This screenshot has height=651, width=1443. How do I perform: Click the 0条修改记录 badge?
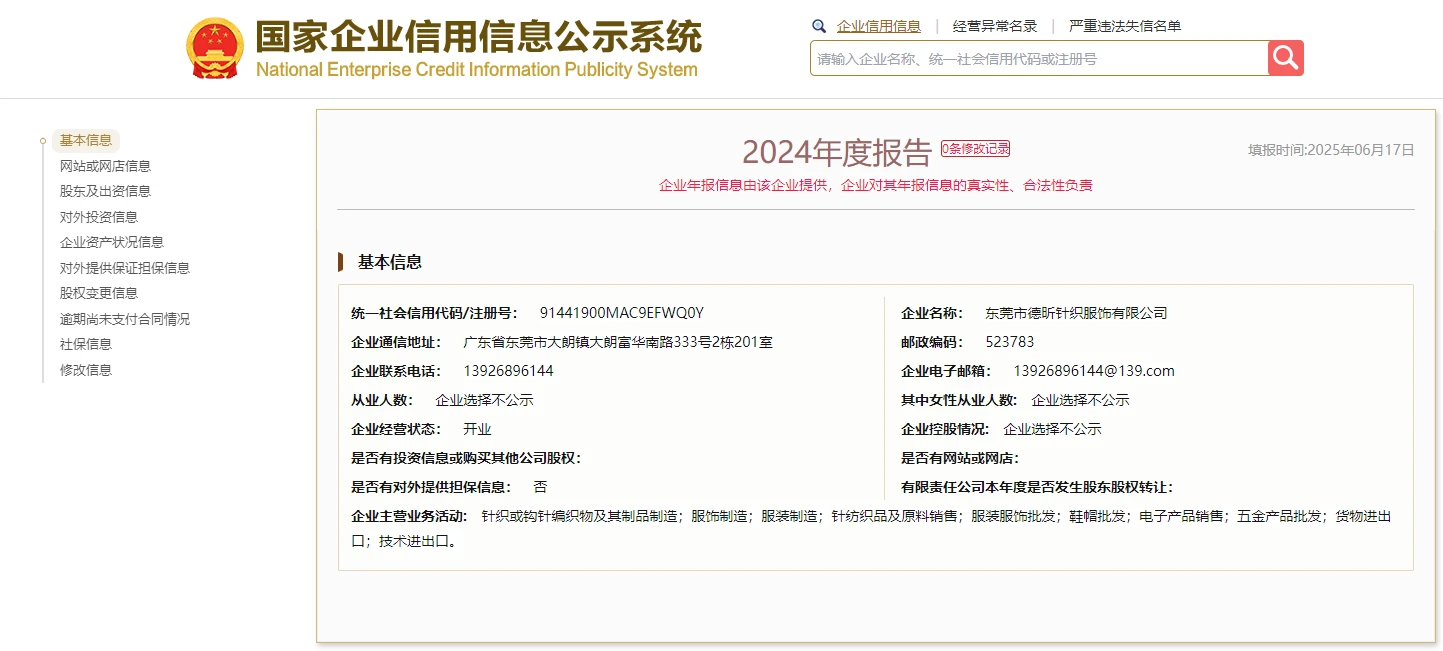(975, 149)
